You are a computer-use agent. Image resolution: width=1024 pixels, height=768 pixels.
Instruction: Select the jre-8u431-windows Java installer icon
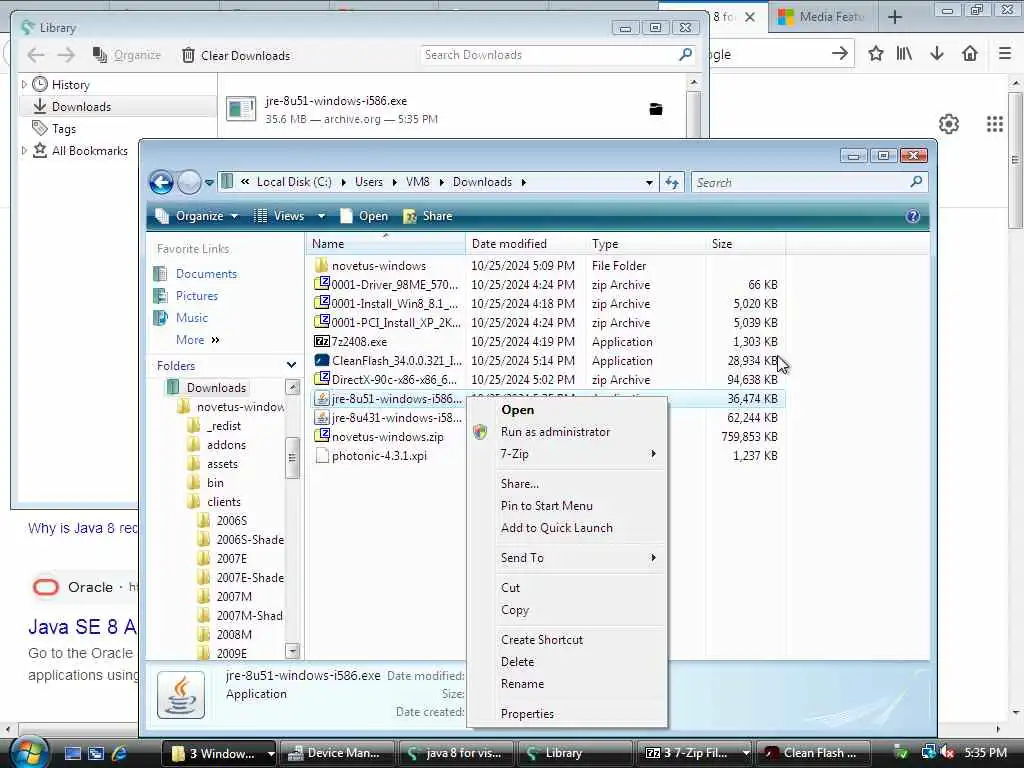321,417
